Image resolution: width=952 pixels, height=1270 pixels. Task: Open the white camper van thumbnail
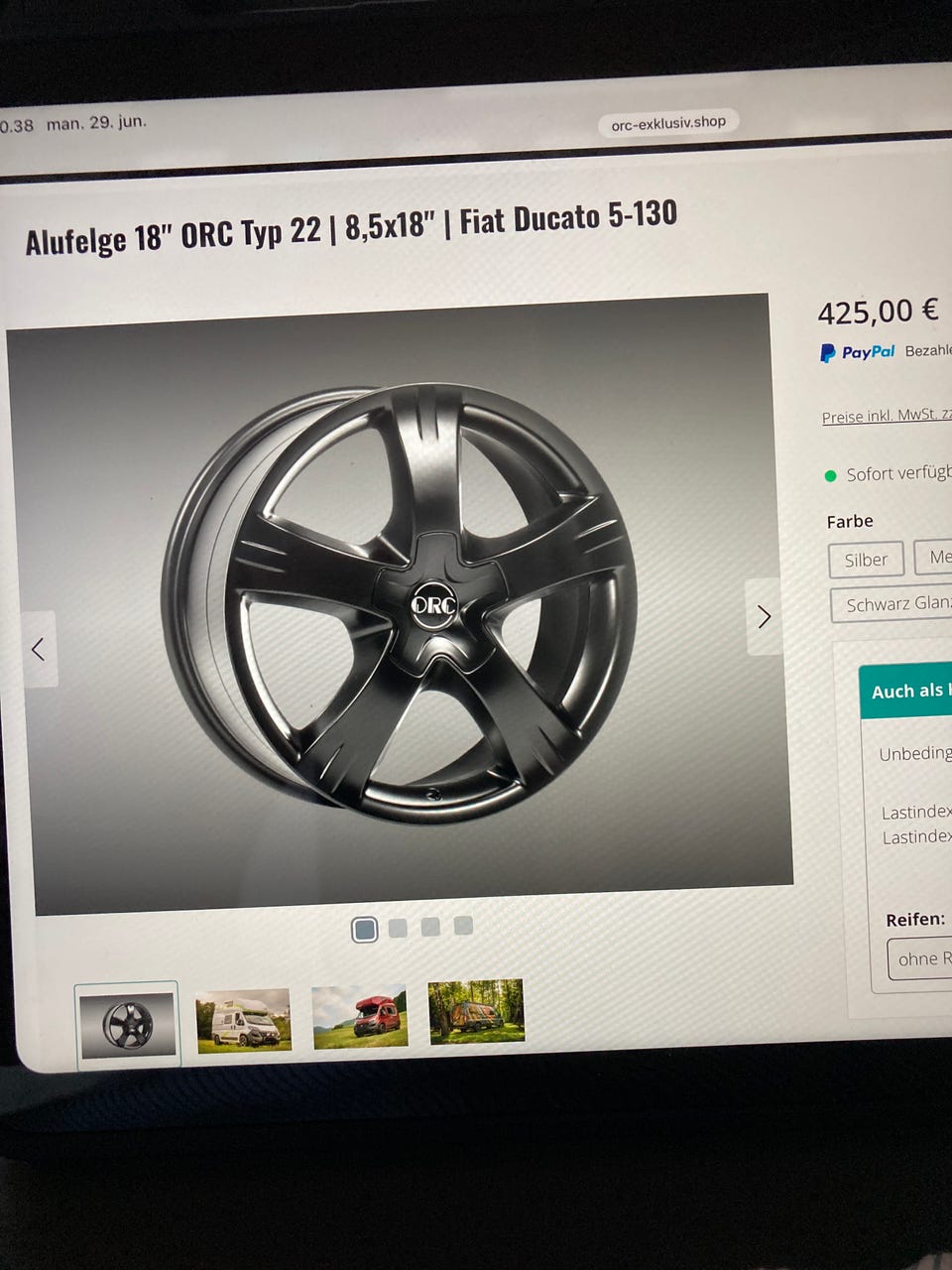244,1020
